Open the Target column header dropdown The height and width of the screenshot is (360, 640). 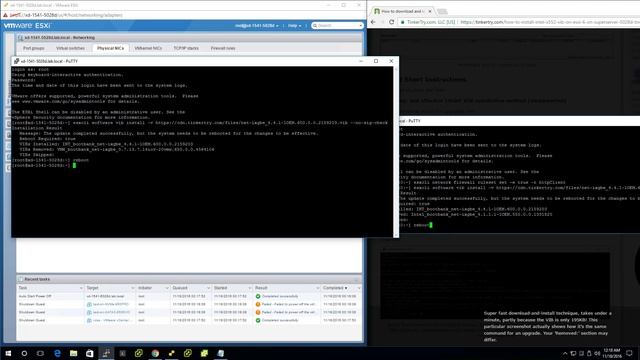pos(132,288)
